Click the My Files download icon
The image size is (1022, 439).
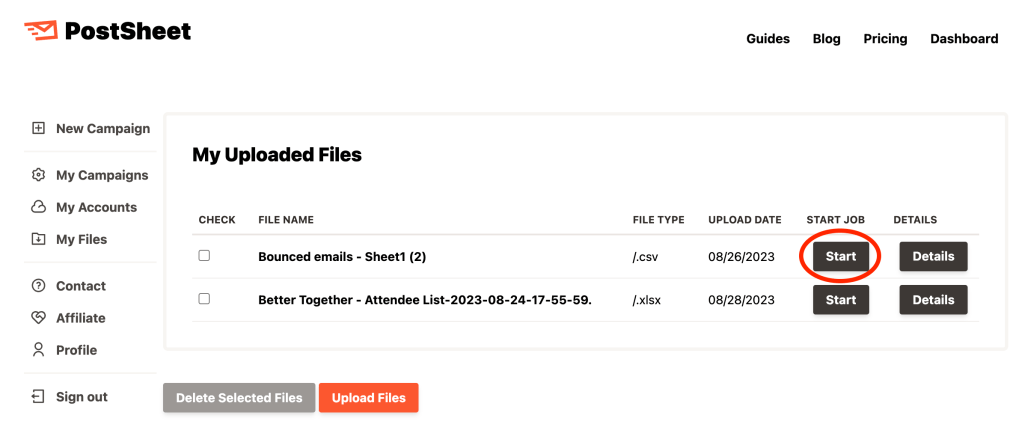tap(38, 239)
